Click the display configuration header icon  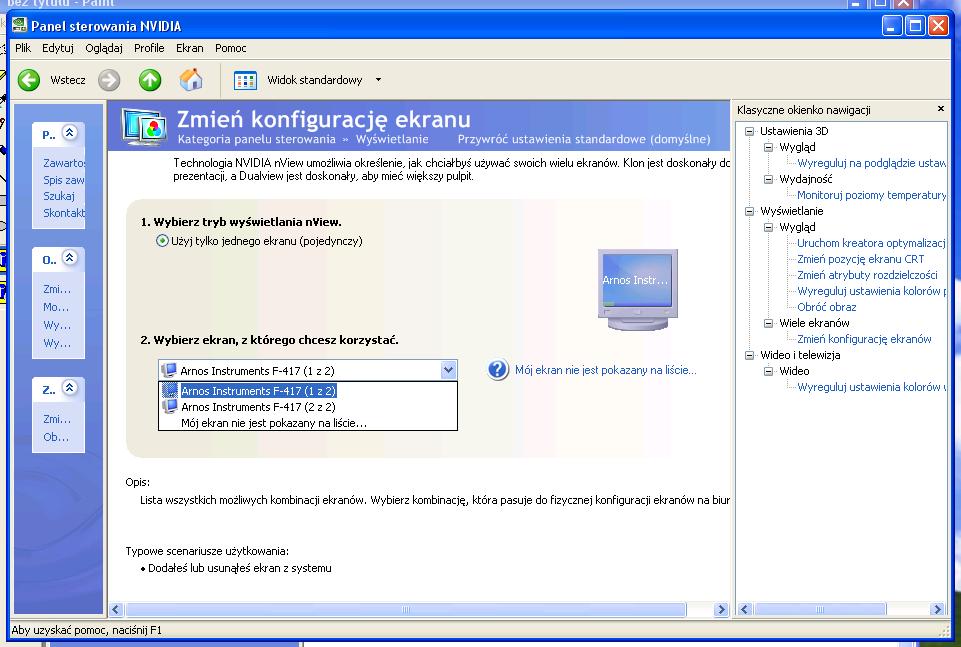144,126
